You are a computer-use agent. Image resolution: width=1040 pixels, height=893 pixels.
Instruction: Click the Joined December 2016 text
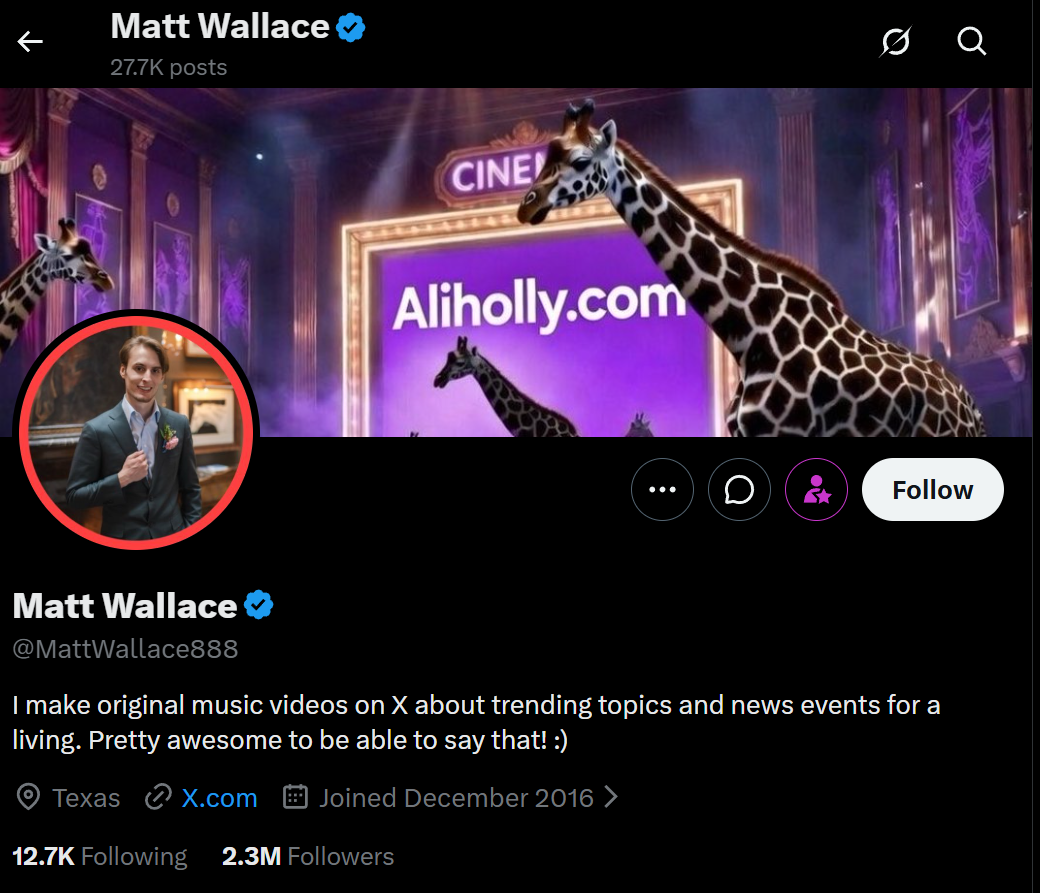click(x=456, y=798)
